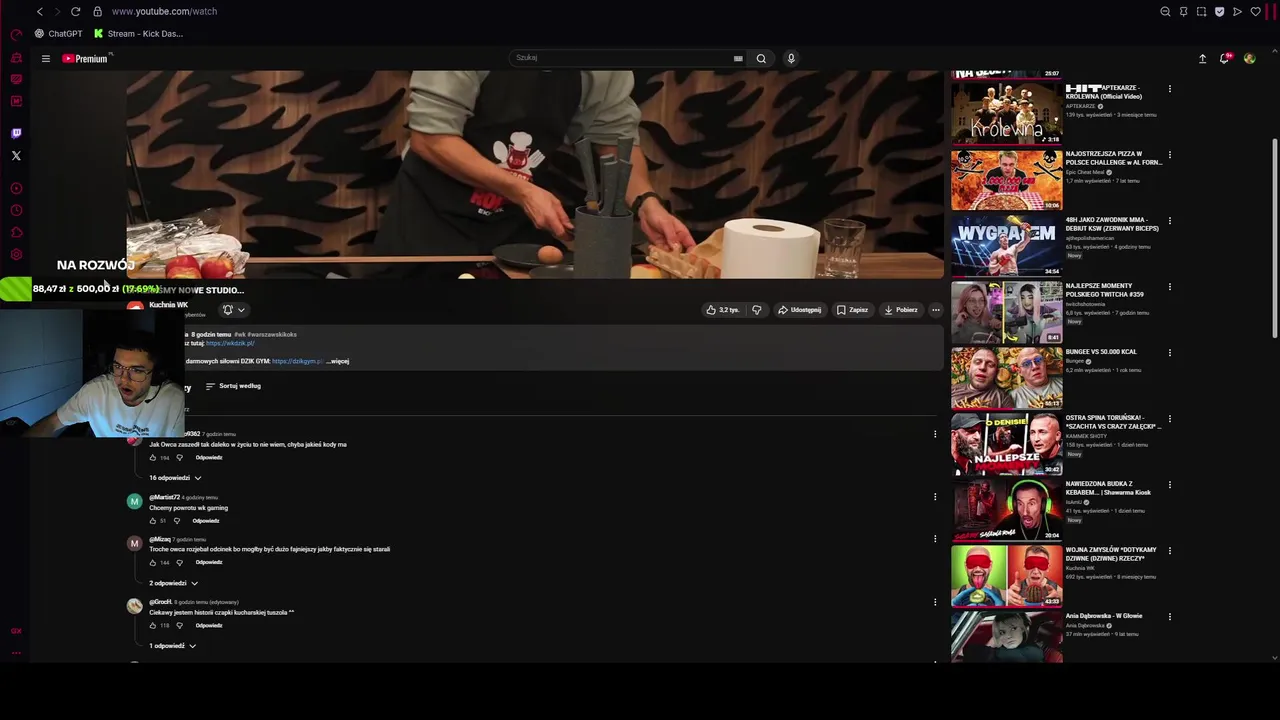This screenshot has height=720, width=1280.
Task: Expand the 2 odpowiedzi replies
Action: pos(174,583)
